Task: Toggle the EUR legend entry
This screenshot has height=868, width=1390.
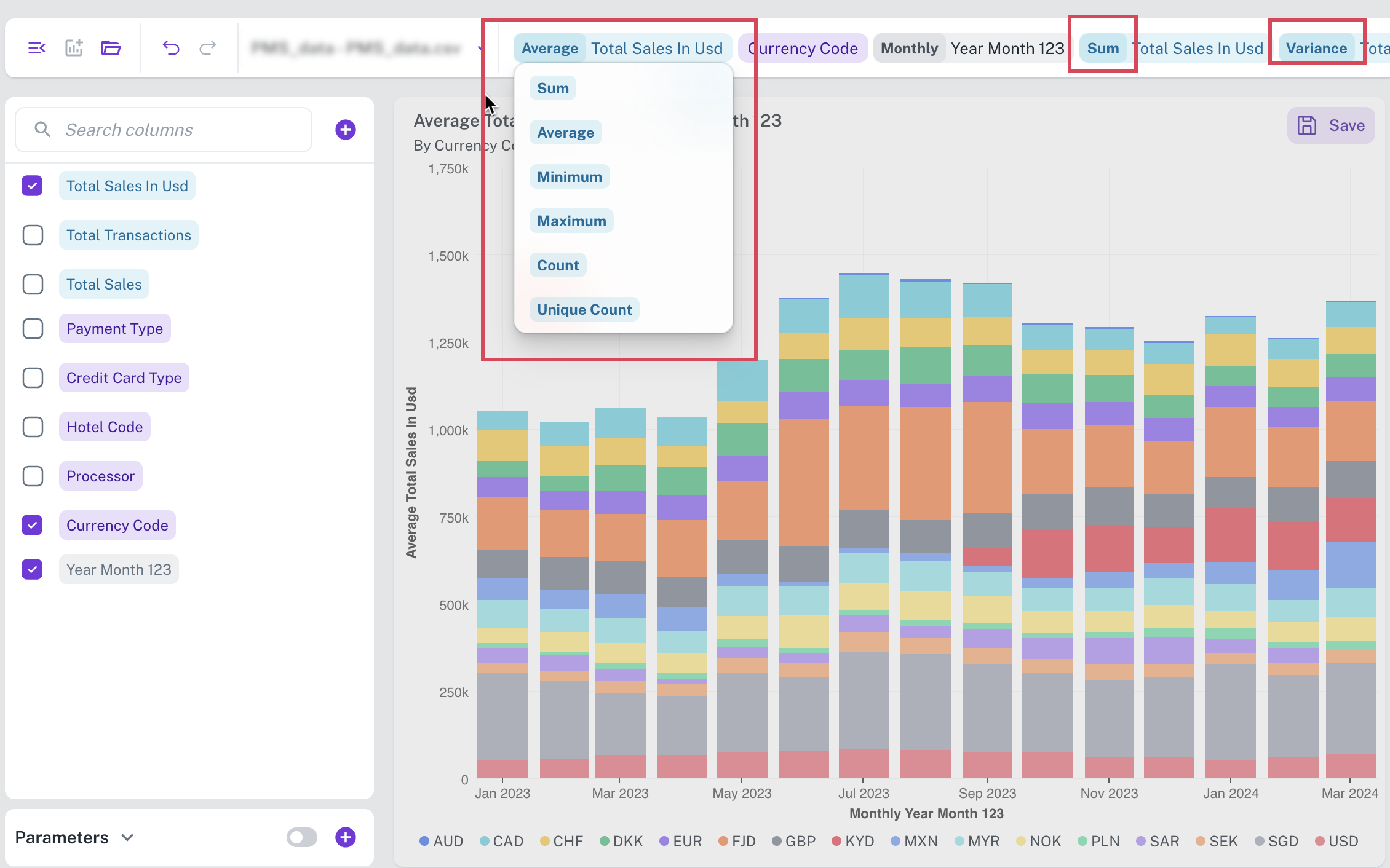Action: click(680, 841)
